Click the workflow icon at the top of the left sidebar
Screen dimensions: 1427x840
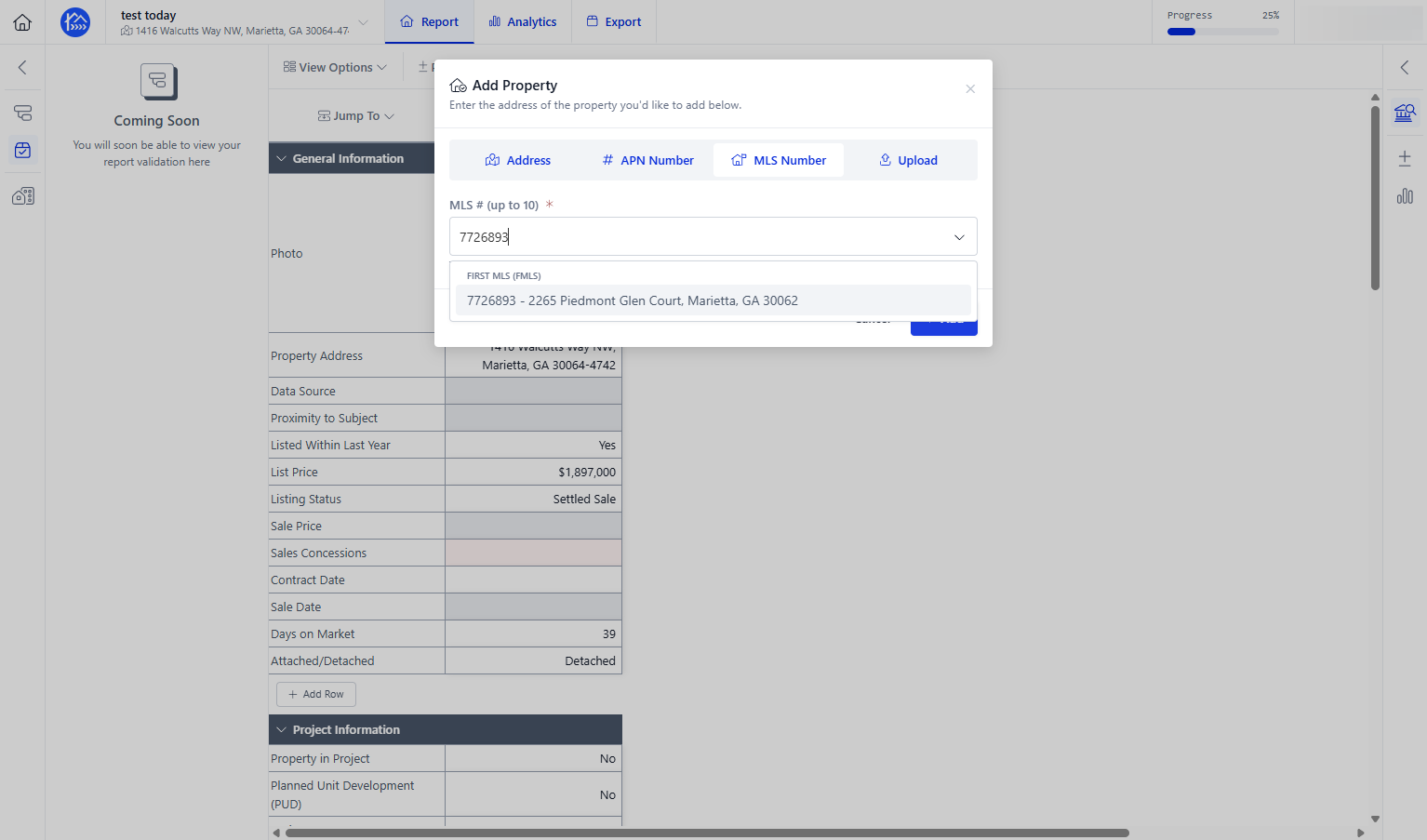point(23,113)
